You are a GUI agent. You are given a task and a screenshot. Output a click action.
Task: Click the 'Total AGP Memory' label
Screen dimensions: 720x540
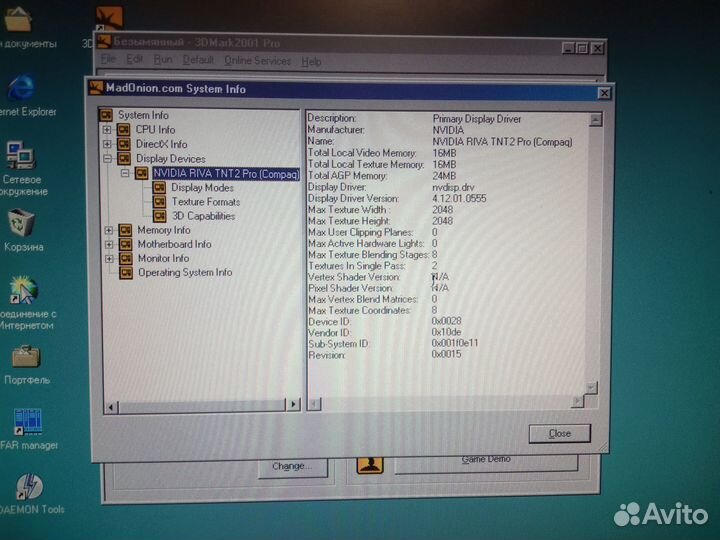pyautogui.click(x=347, y=175)
